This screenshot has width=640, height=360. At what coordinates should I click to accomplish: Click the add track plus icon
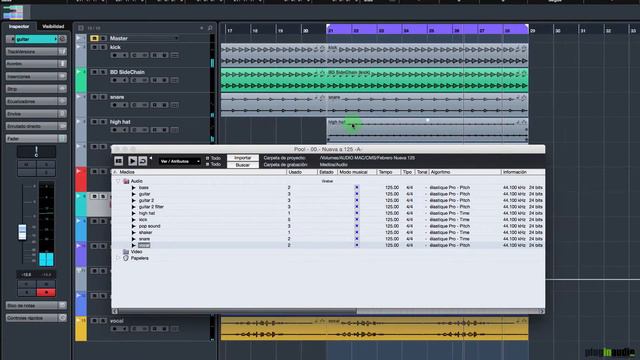[x=201, y=28]
